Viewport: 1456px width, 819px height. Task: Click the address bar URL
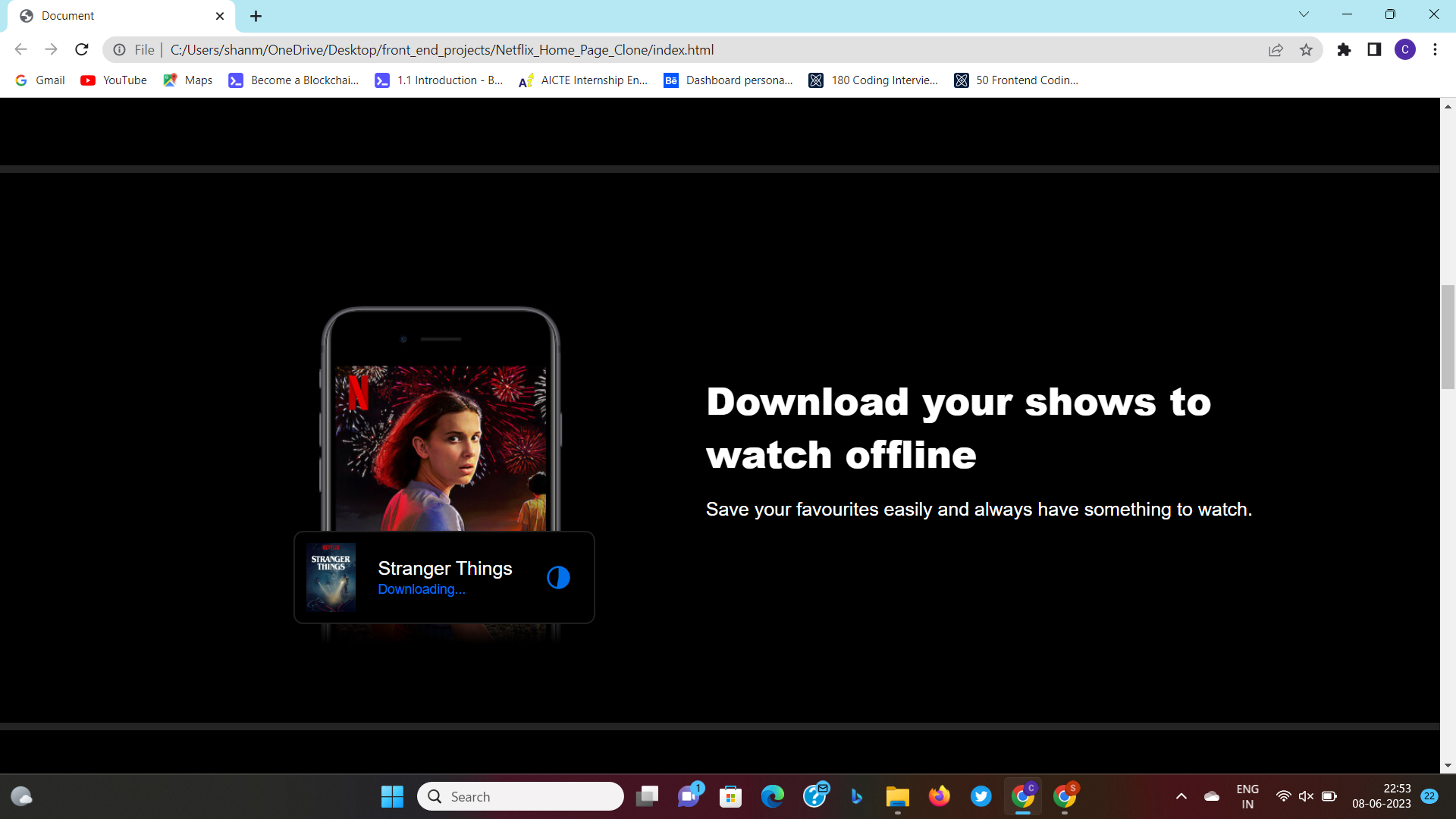click(441, 50)
